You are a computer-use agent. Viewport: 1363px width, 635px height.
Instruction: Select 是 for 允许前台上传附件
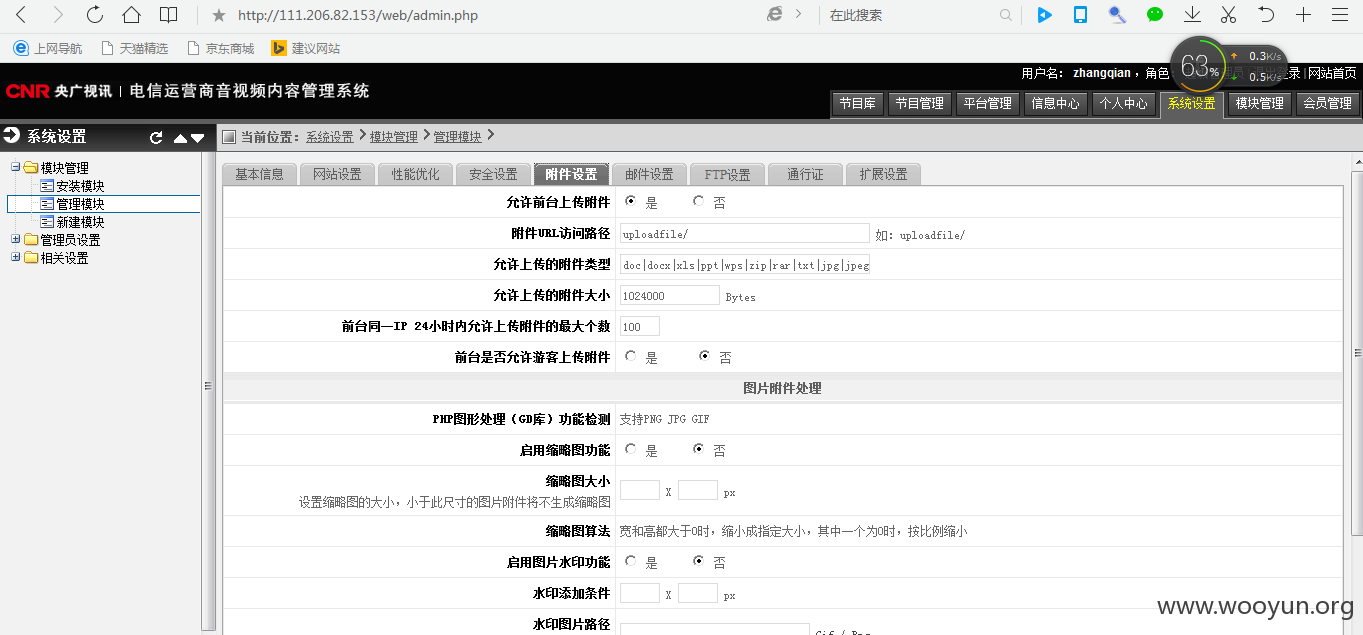(631, 201)
